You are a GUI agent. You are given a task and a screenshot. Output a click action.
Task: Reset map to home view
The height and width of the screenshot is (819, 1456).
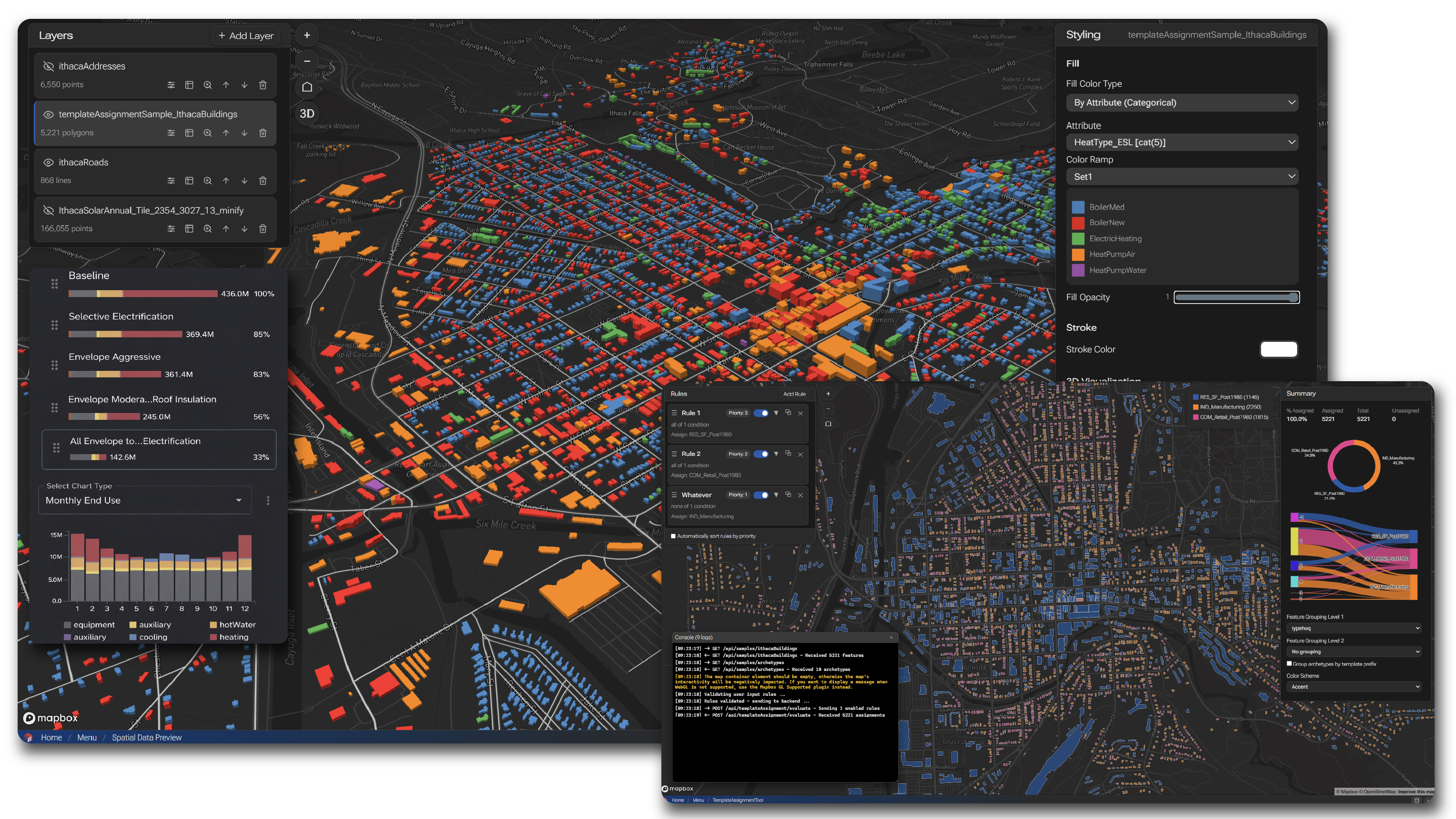point(307,87)
